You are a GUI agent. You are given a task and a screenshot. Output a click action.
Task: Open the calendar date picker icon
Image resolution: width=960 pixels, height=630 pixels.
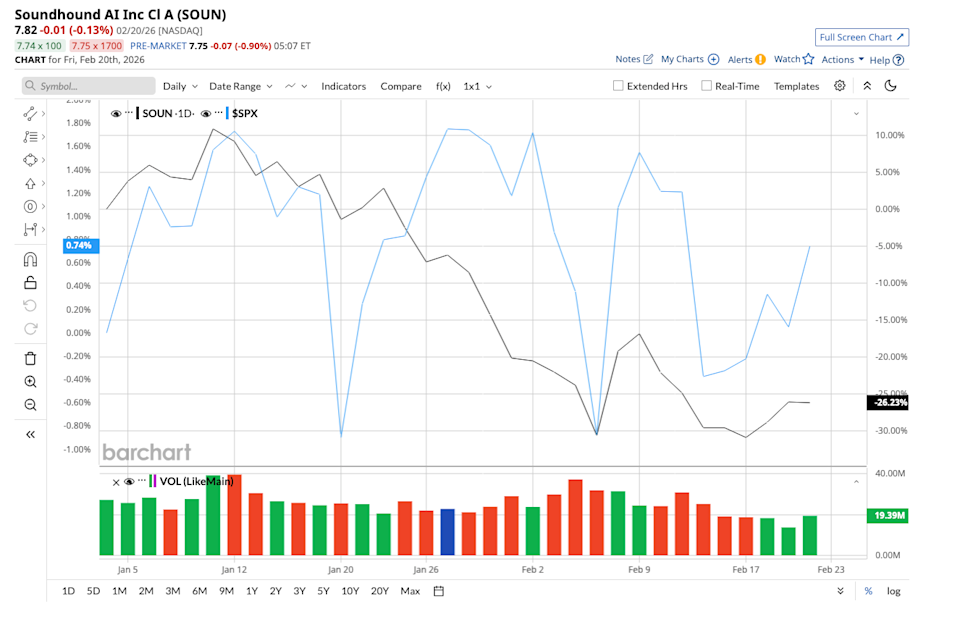(439, 591)
